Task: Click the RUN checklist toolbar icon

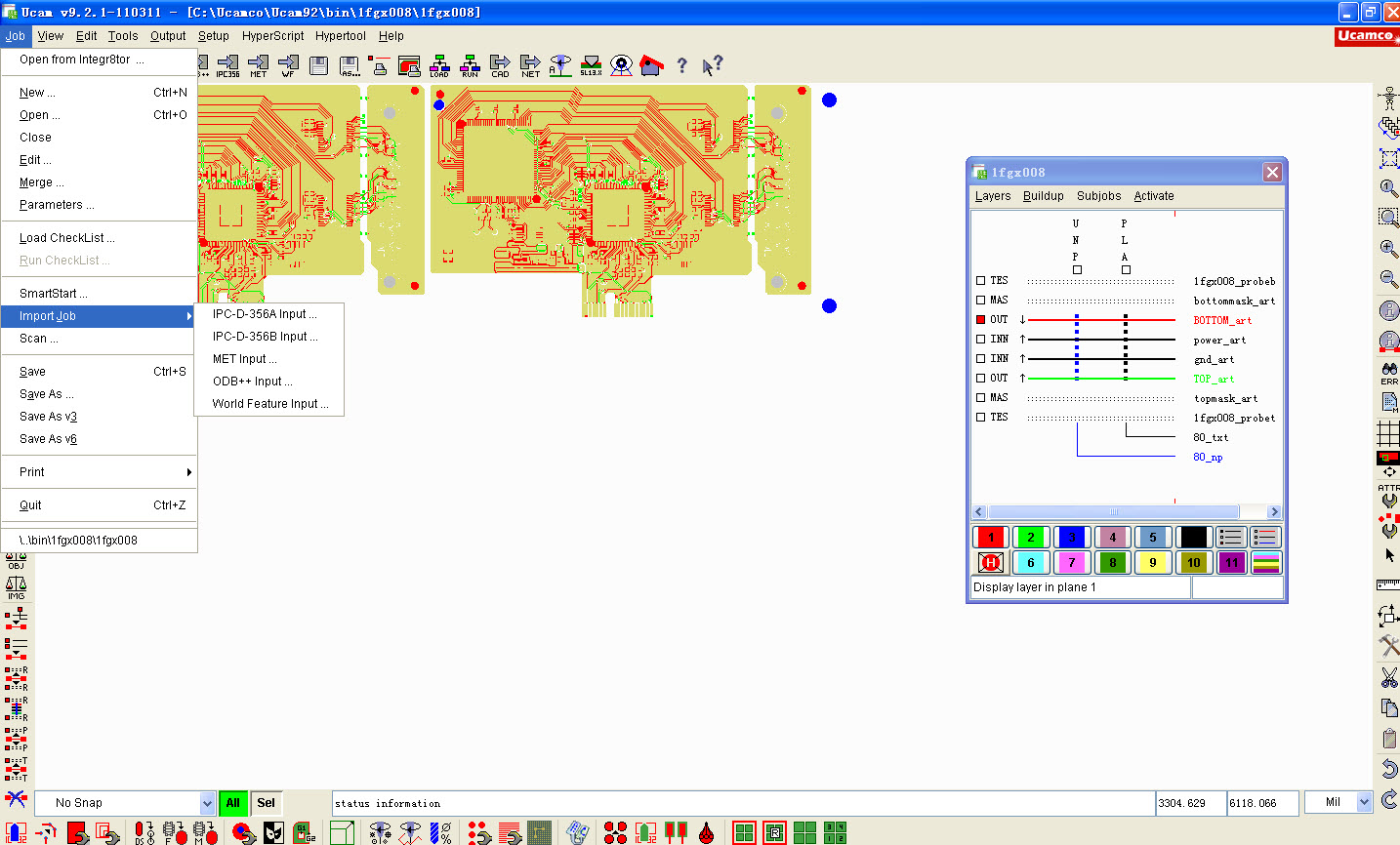Action: point(470,65)
